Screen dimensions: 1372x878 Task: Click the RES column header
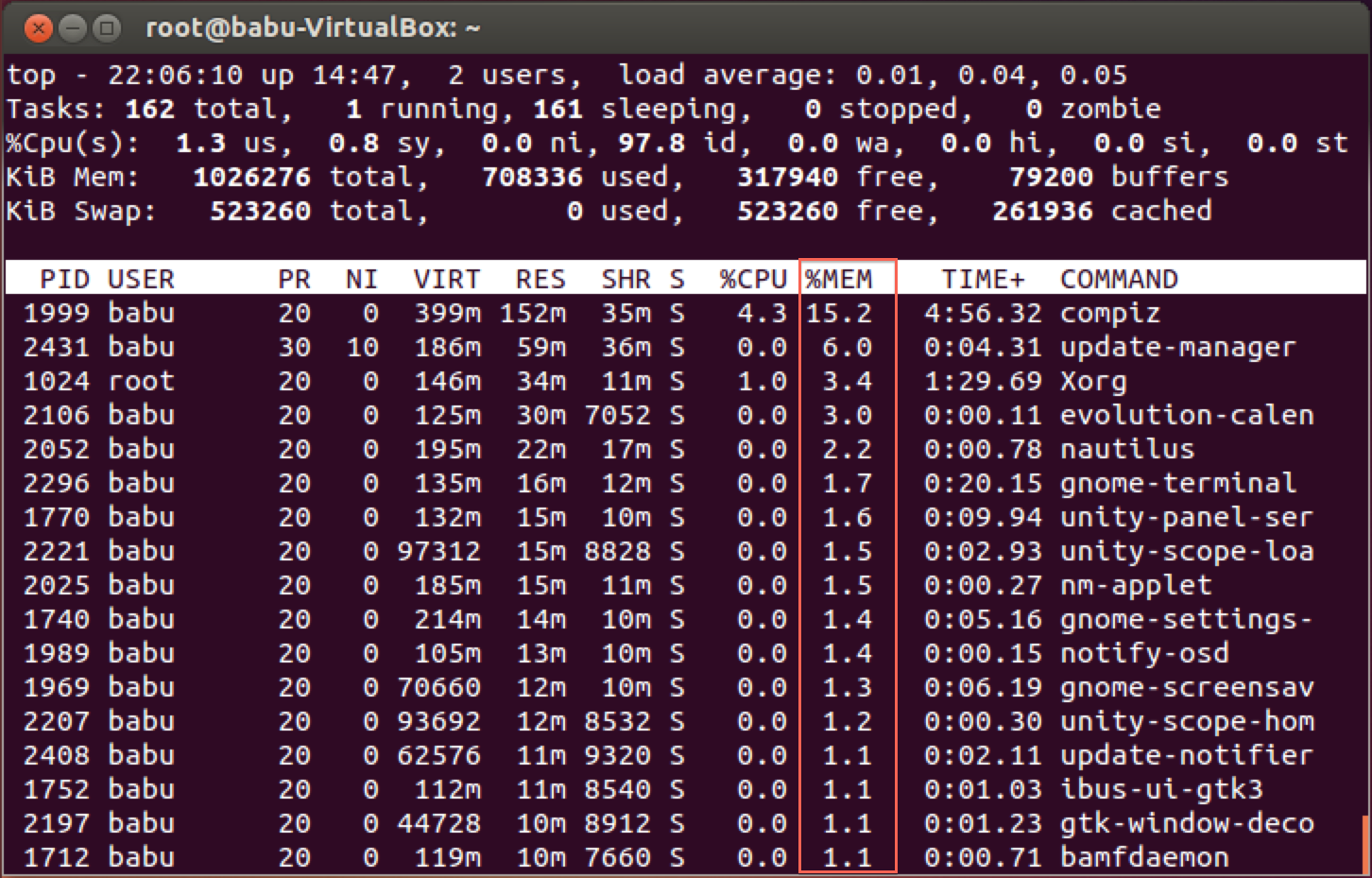click(x=540, y=278)
